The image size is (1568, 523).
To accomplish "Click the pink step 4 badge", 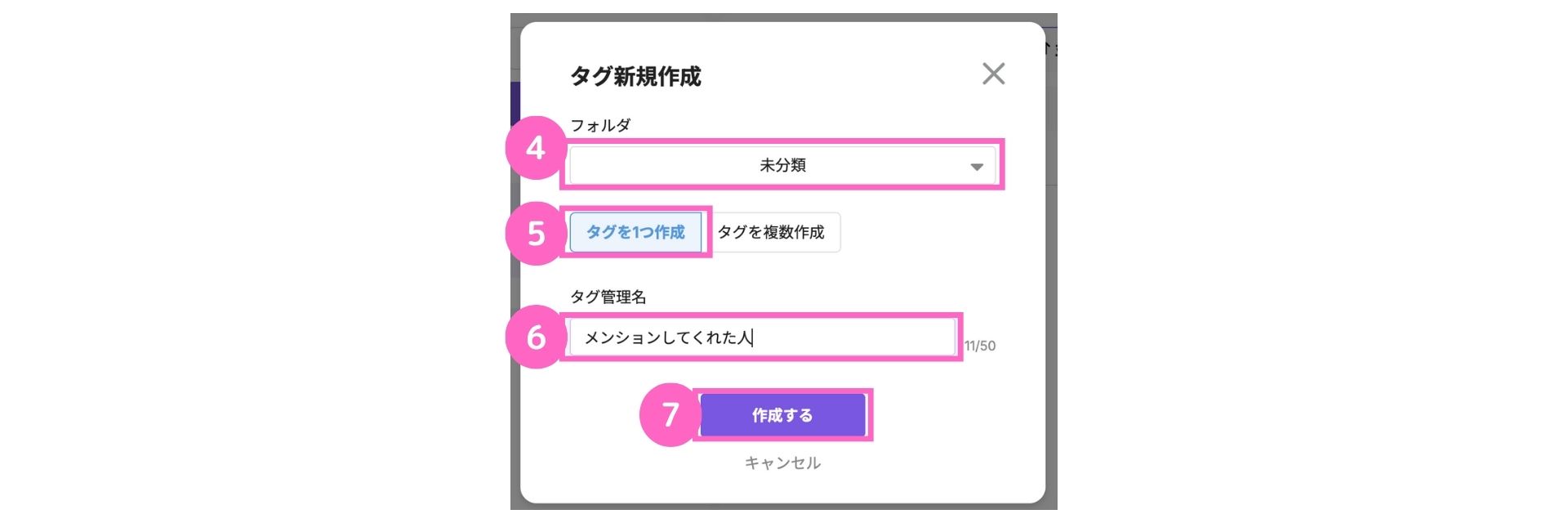I will pos(536,148).
